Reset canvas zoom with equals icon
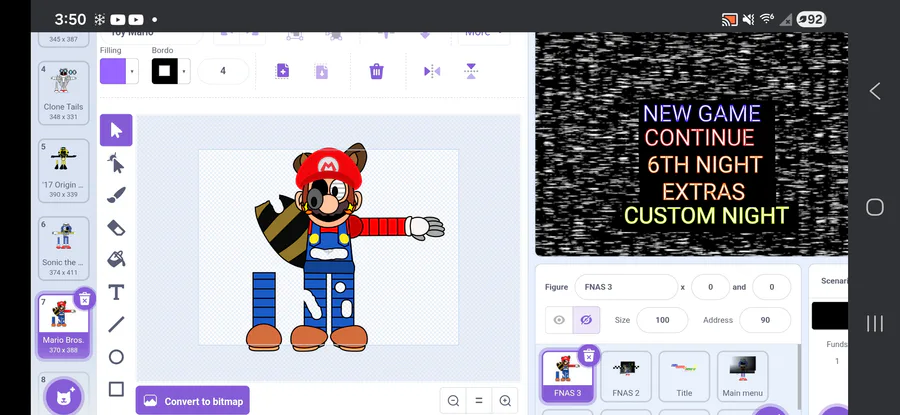900x415 pixels. 479,401
